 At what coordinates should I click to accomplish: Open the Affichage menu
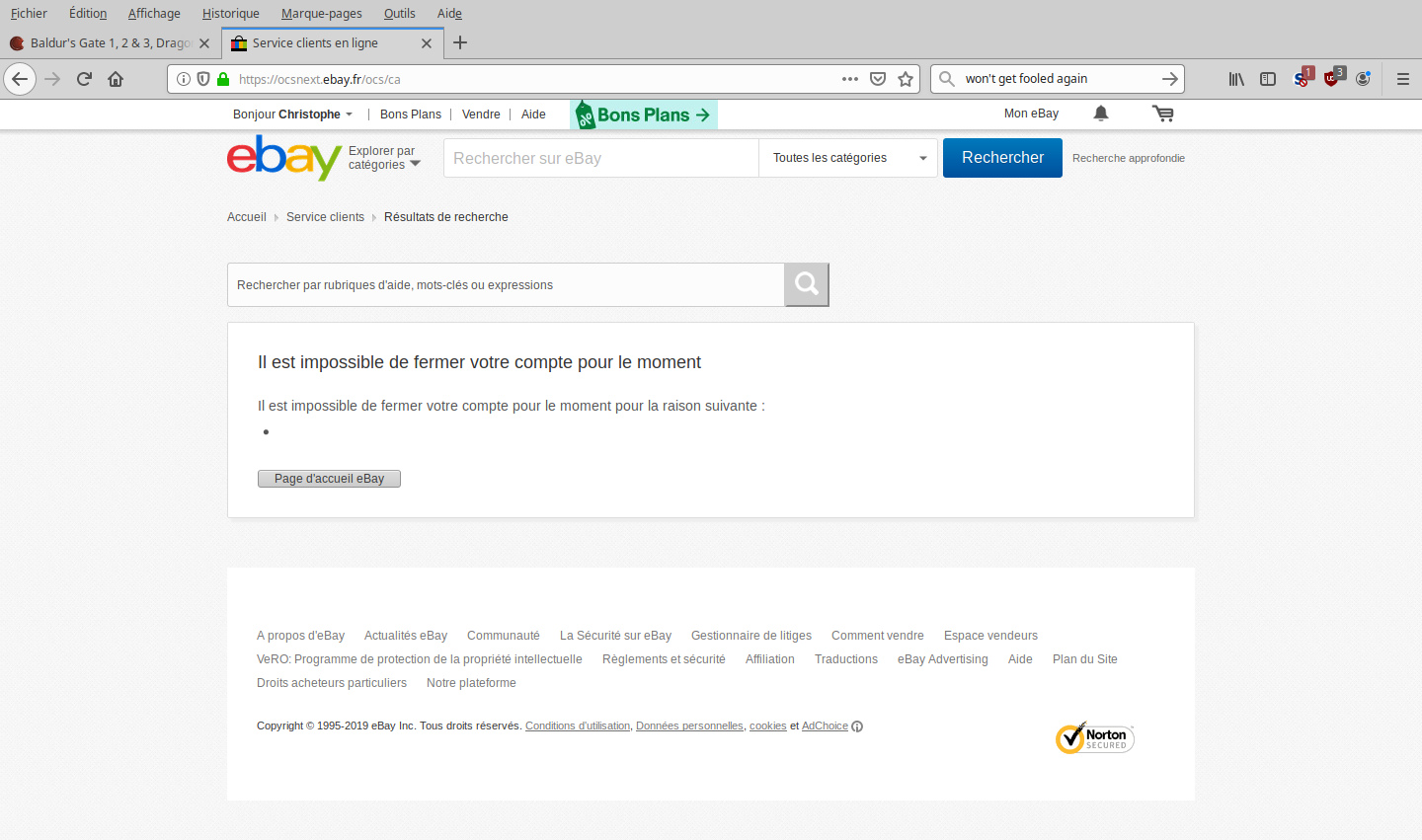point(154,14)
